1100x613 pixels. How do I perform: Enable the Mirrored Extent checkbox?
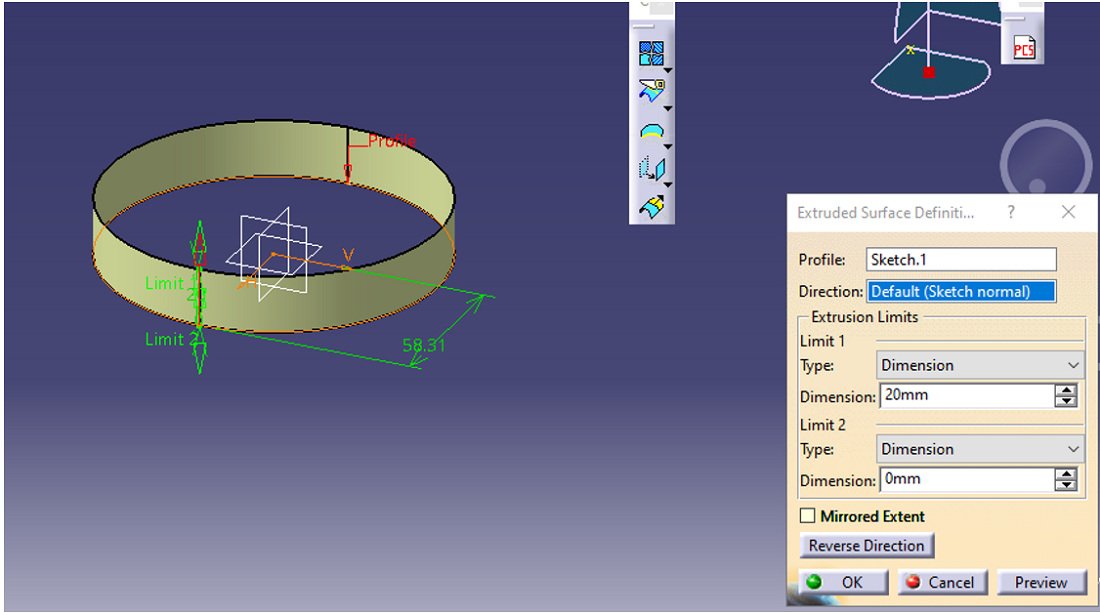(x=807, y=516)
